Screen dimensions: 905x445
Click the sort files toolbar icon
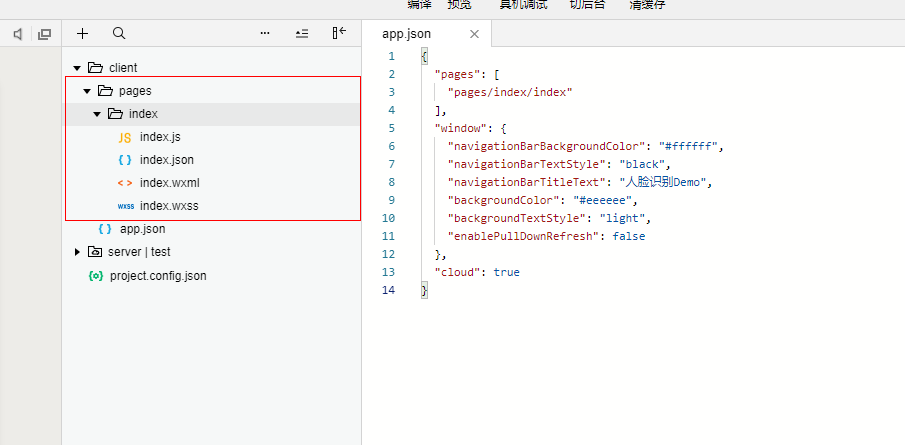coord(302,33)
